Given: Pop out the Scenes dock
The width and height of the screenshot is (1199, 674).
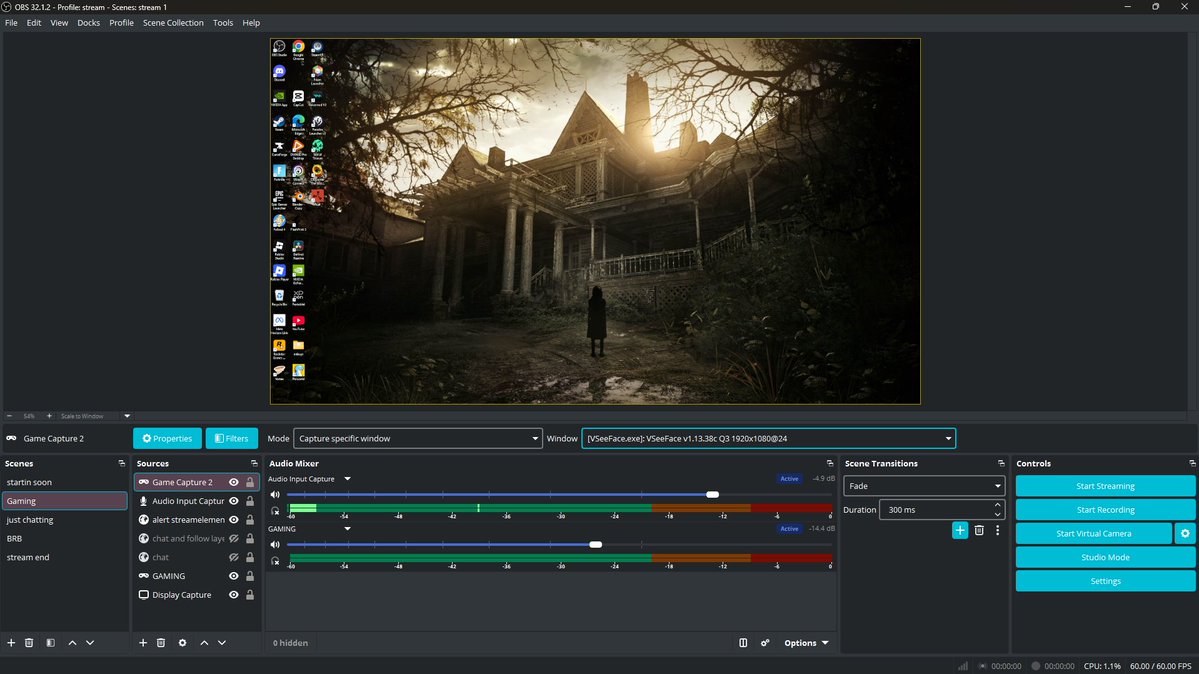Looking at the screenshot, I should click(122, 464).
